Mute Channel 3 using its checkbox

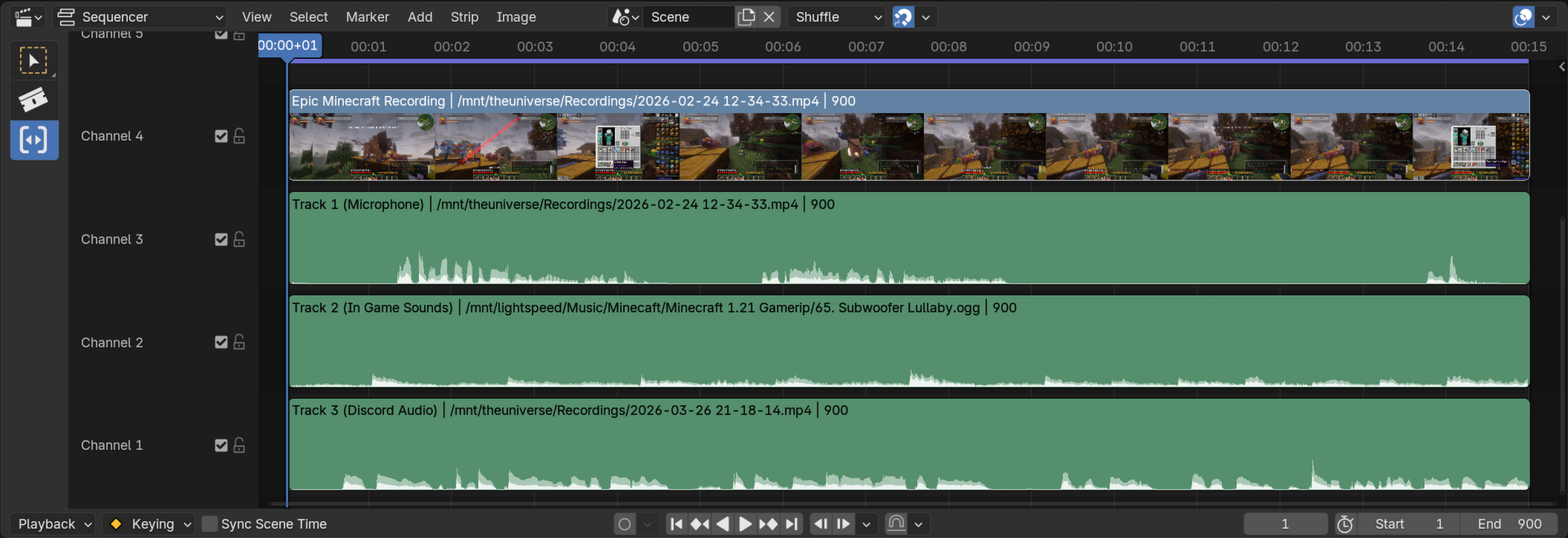(x=221, y=239)
